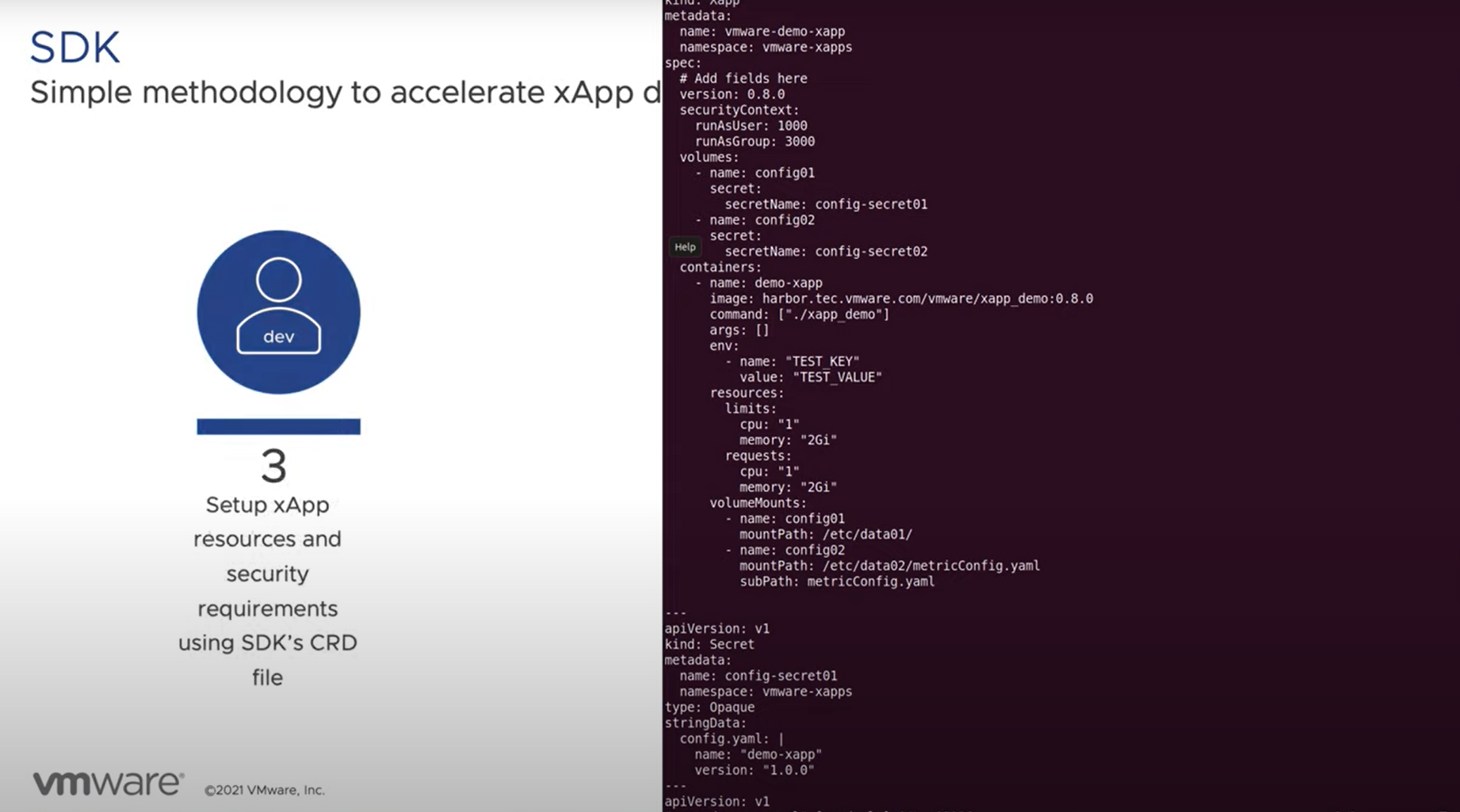Click the dev user circle icon

pos(278,312)
